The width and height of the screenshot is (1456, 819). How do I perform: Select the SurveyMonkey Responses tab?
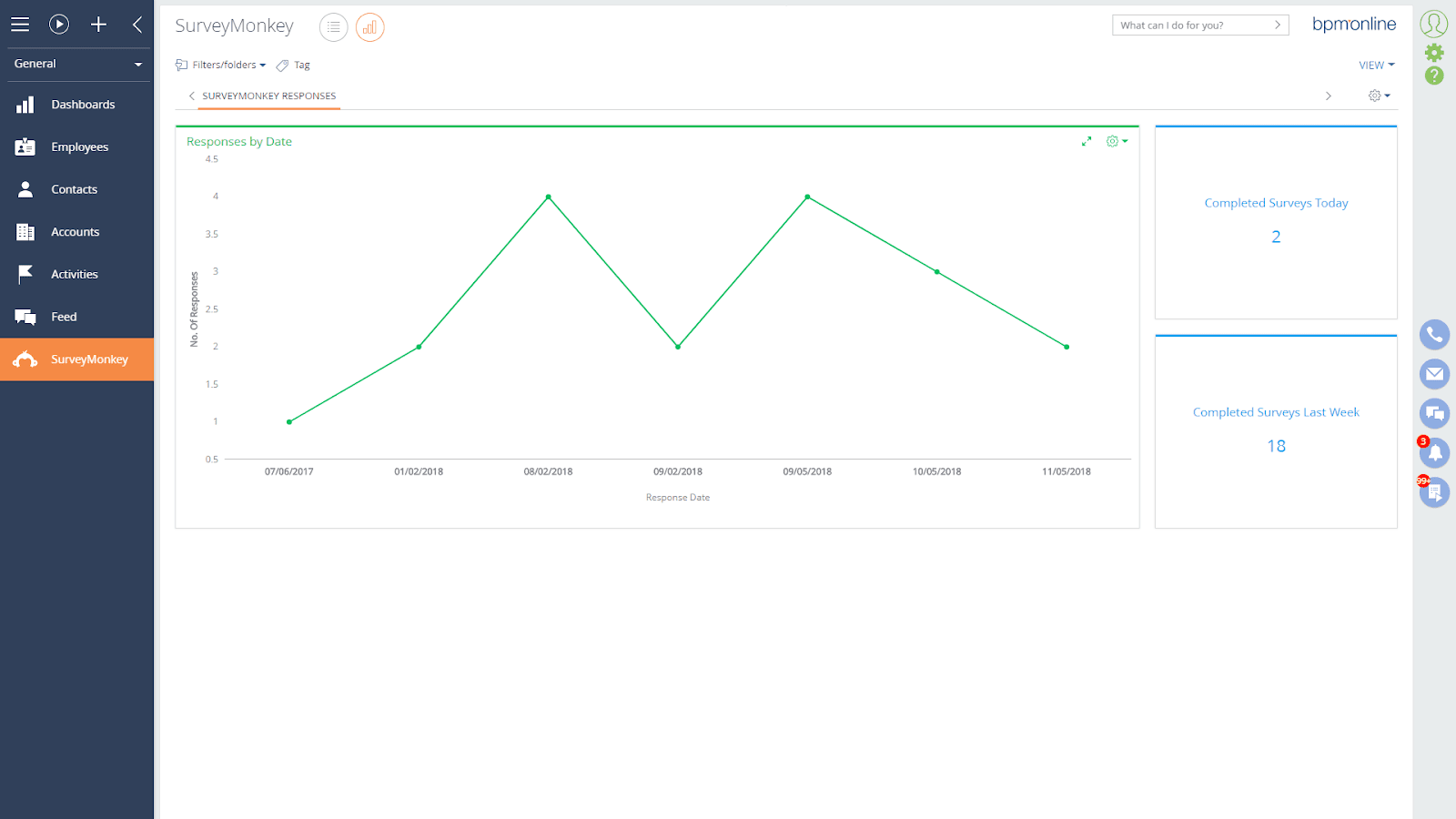[268, 96]
